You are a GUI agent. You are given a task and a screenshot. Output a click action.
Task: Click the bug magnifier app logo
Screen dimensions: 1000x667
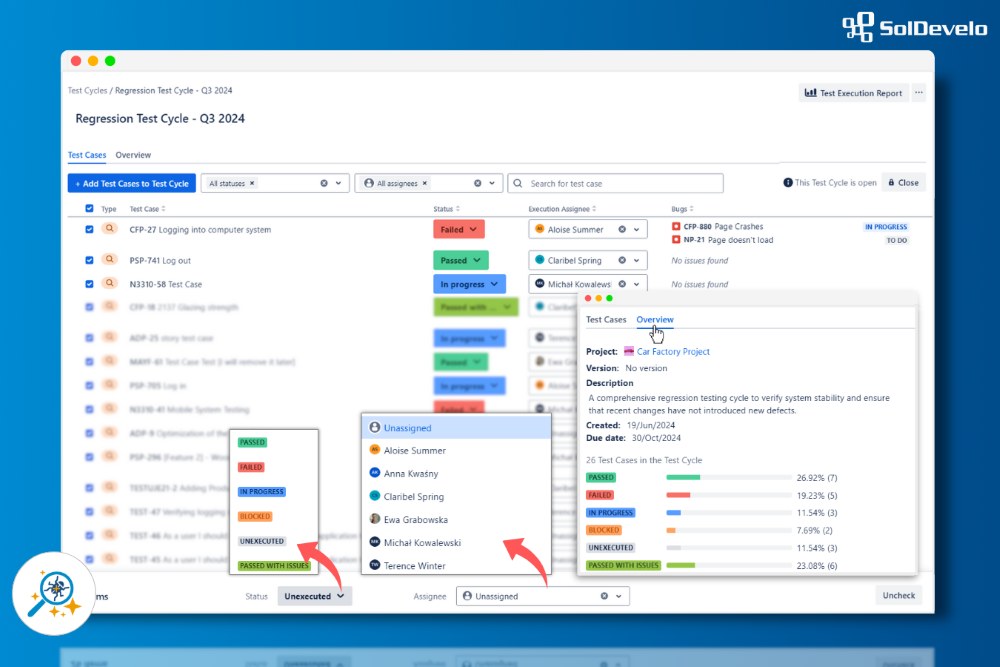click(54, 594)
